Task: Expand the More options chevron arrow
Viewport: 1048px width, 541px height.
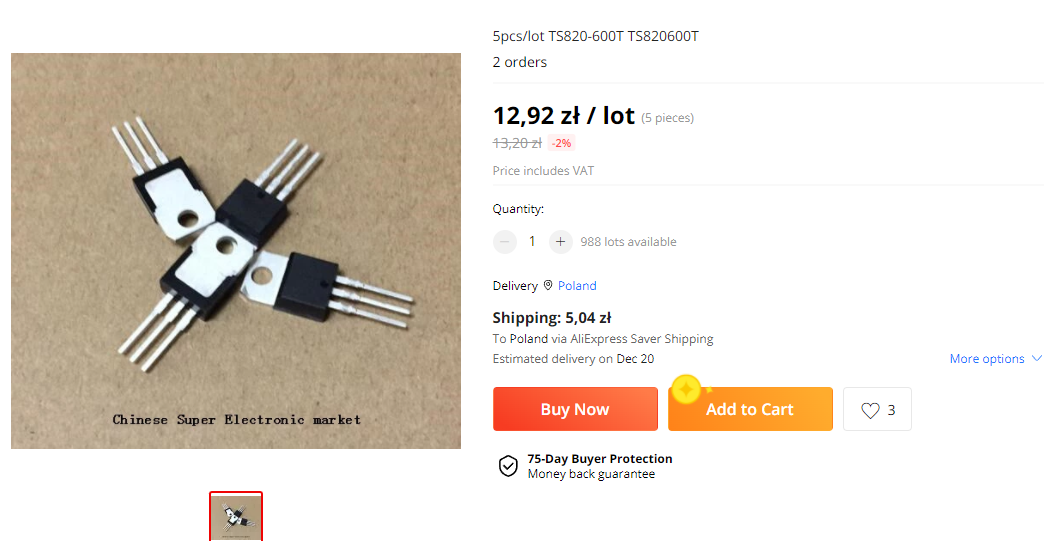Action: pos(1036,359)
